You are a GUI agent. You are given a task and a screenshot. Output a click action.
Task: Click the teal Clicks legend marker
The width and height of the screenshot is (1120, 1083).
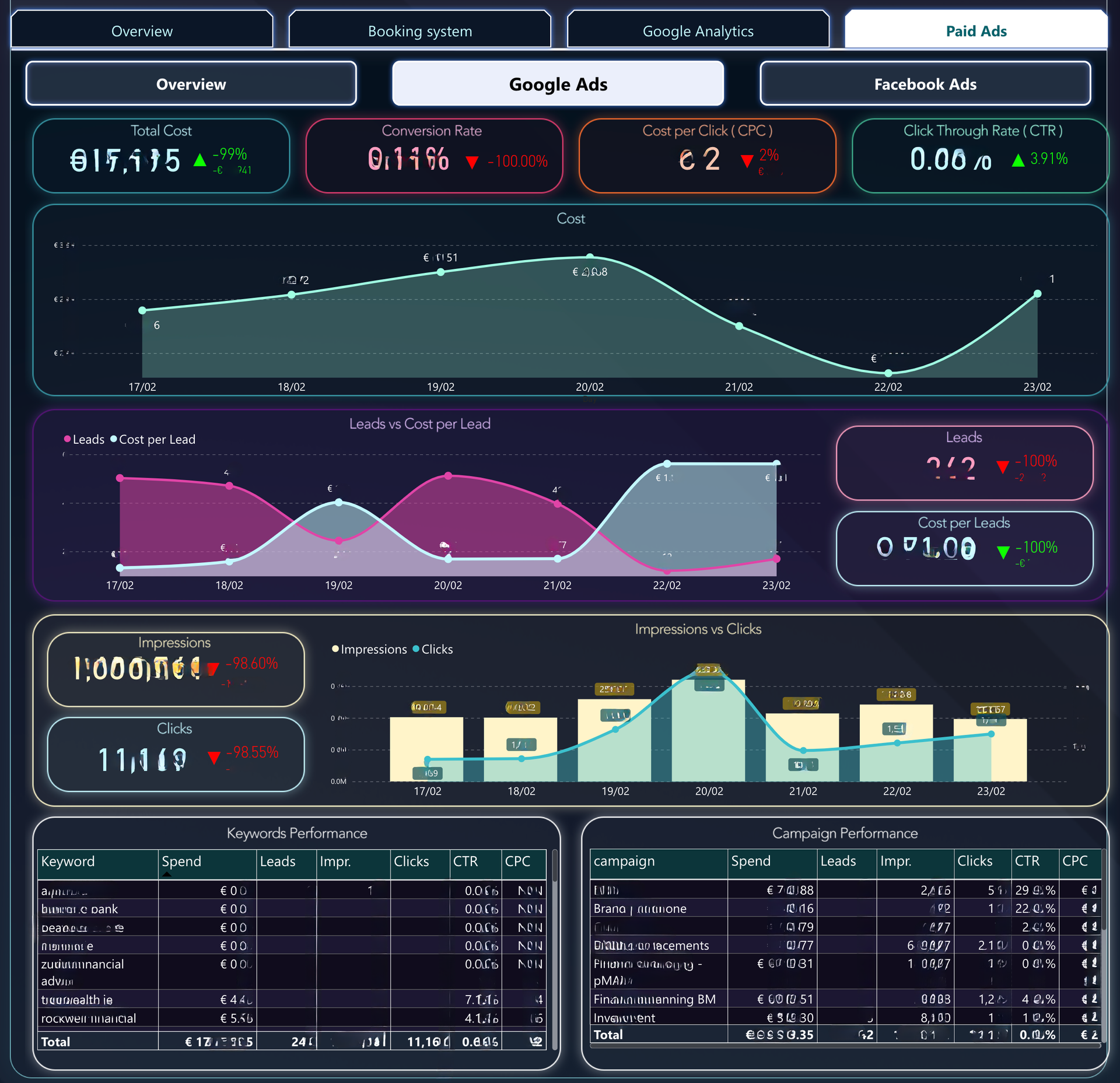pyautogui.click(x=416, y=649)
